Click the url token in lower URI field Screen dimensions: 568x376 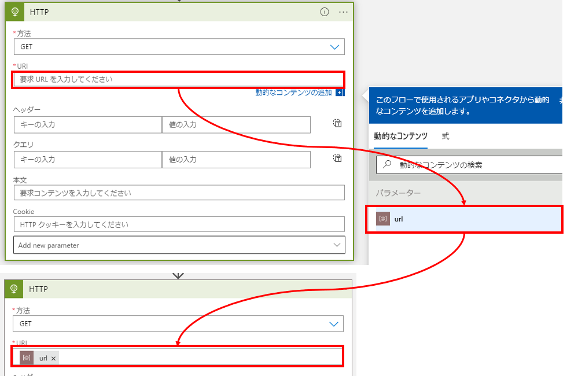(x=39, y=358)
